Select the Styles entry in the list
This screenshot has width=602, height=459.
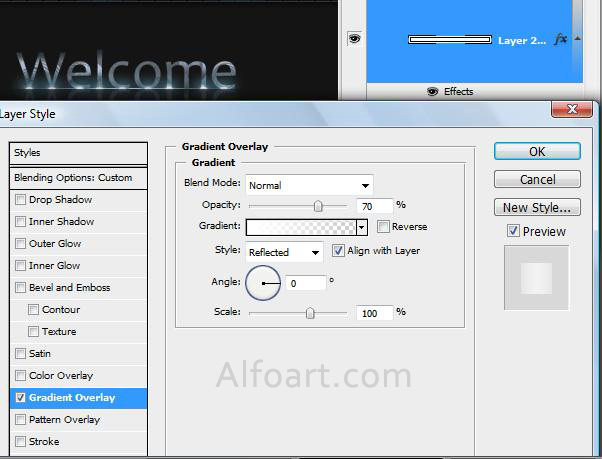click(x=78, y=153)
